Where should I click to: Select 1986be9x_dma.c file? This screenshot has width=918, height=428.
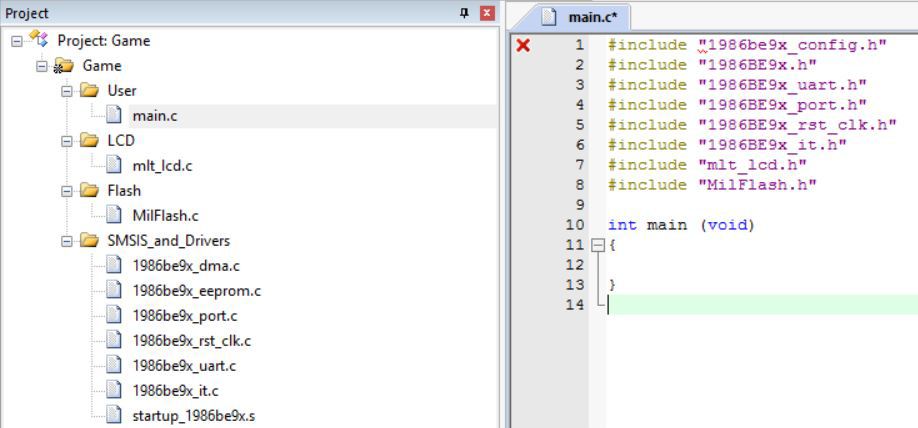click(186, 266)
